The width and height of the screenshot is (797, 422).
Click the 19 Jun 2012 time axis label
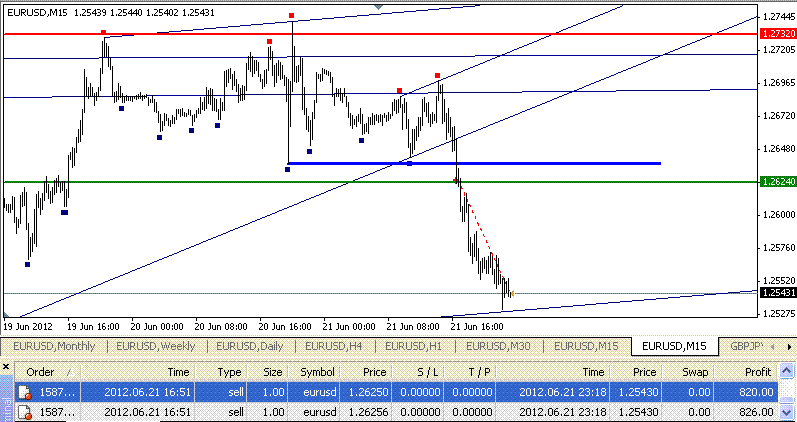[x=28, y=326]
